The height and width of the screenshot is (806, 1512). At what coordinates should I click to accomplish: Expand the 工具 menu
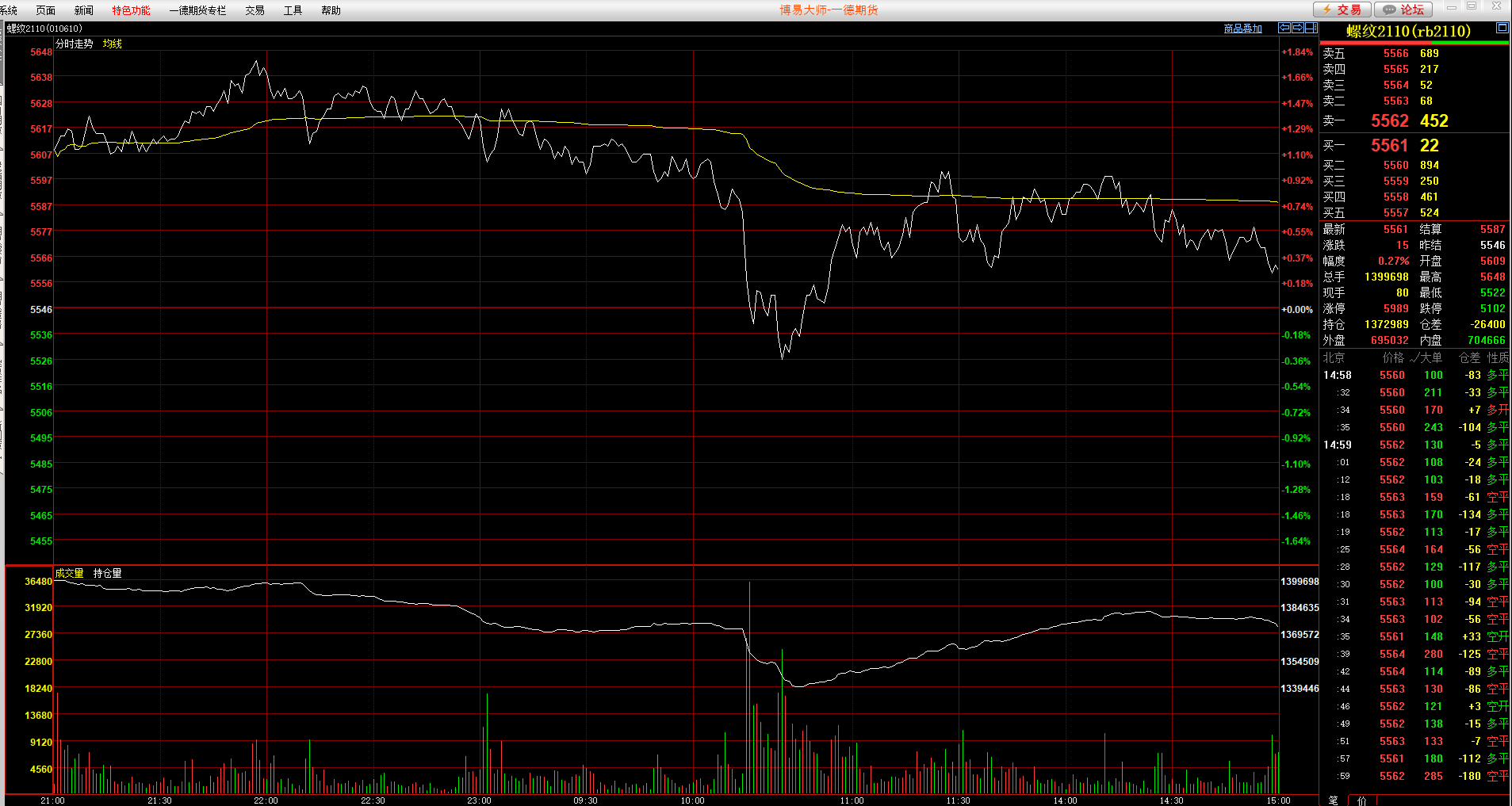pos(293,10)
